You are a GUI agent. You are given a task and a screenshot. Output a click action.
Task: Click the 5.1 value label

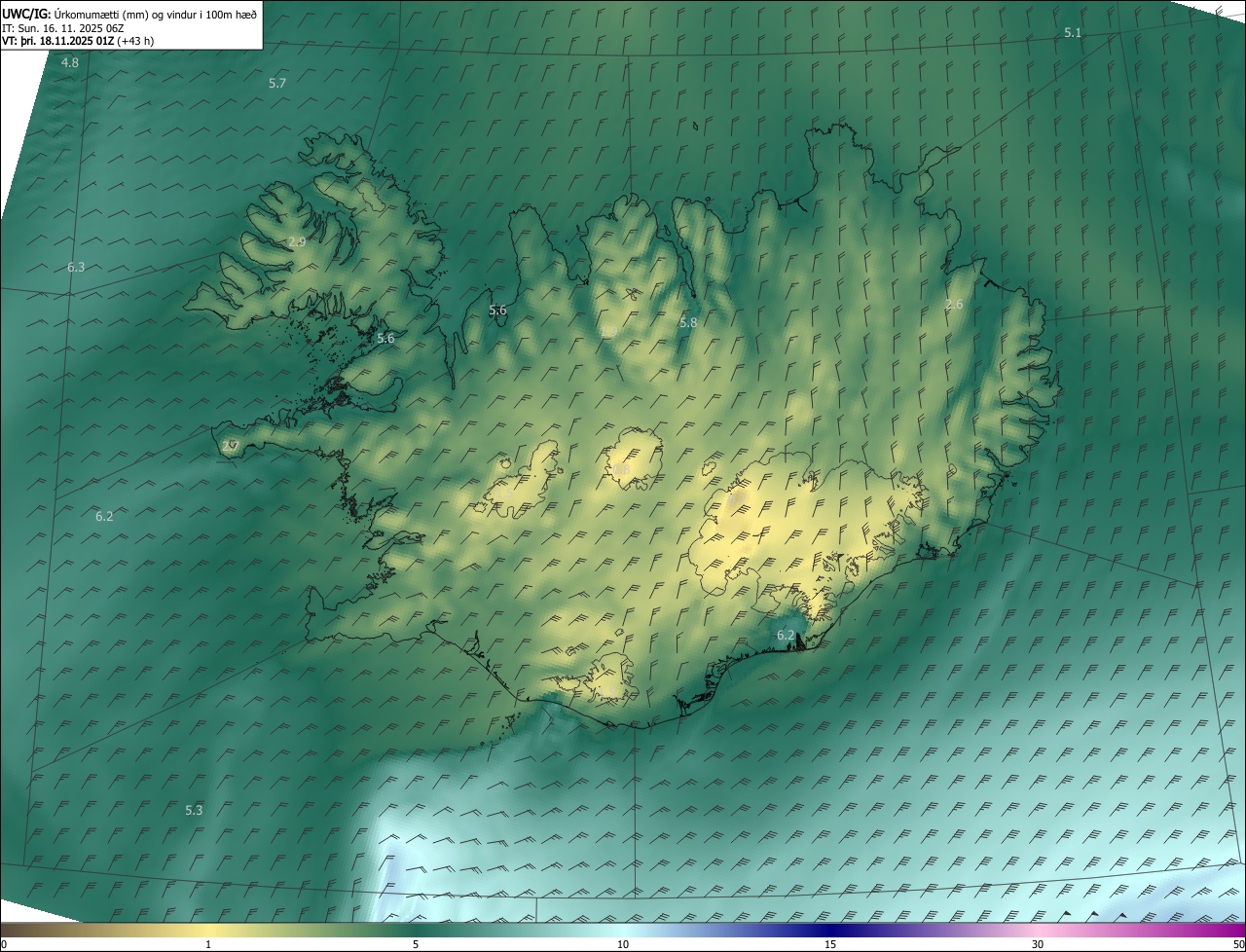[1073, 33]
